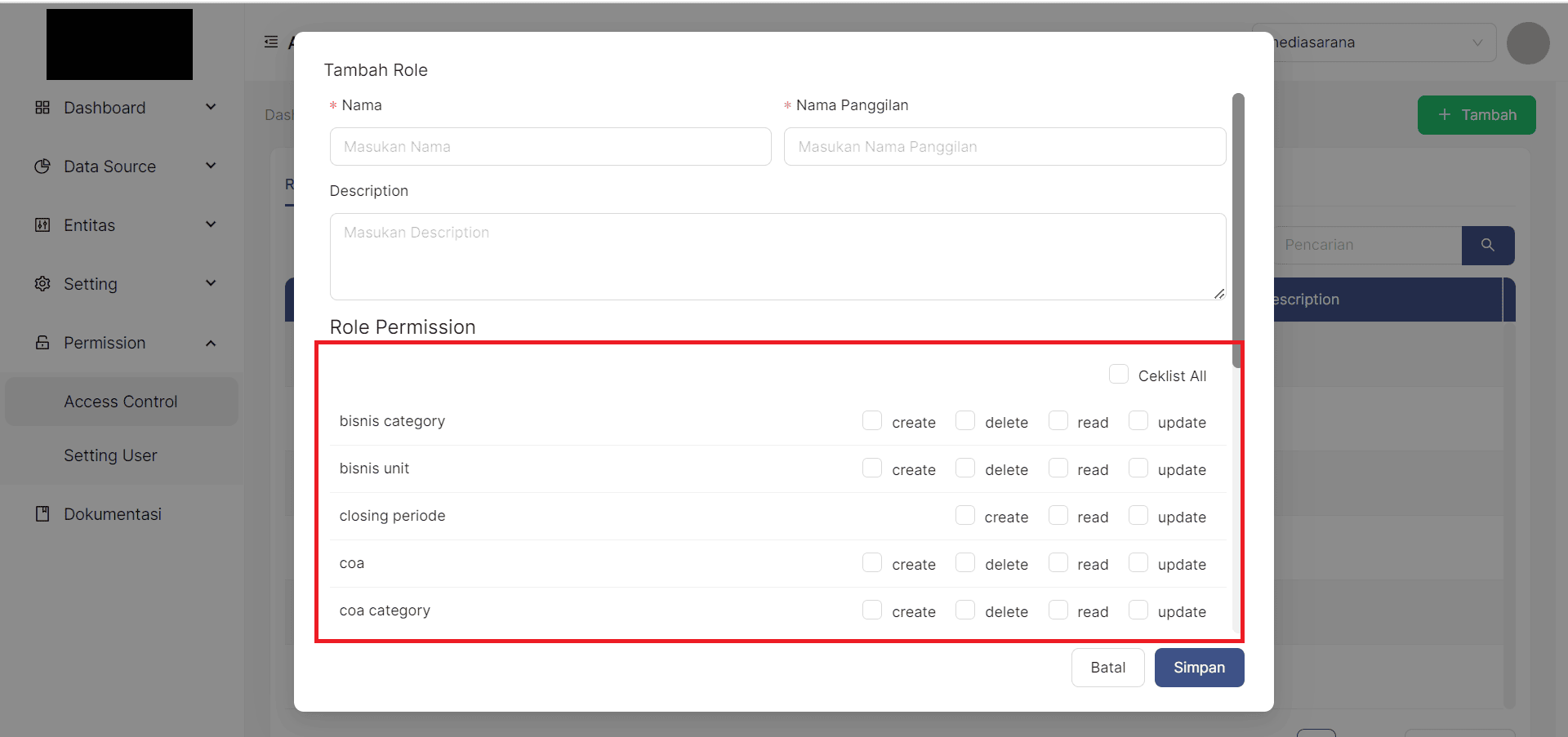Click the magnifier search button
The width and height of the screenshot is (1568, 737).
point(1487,245)
